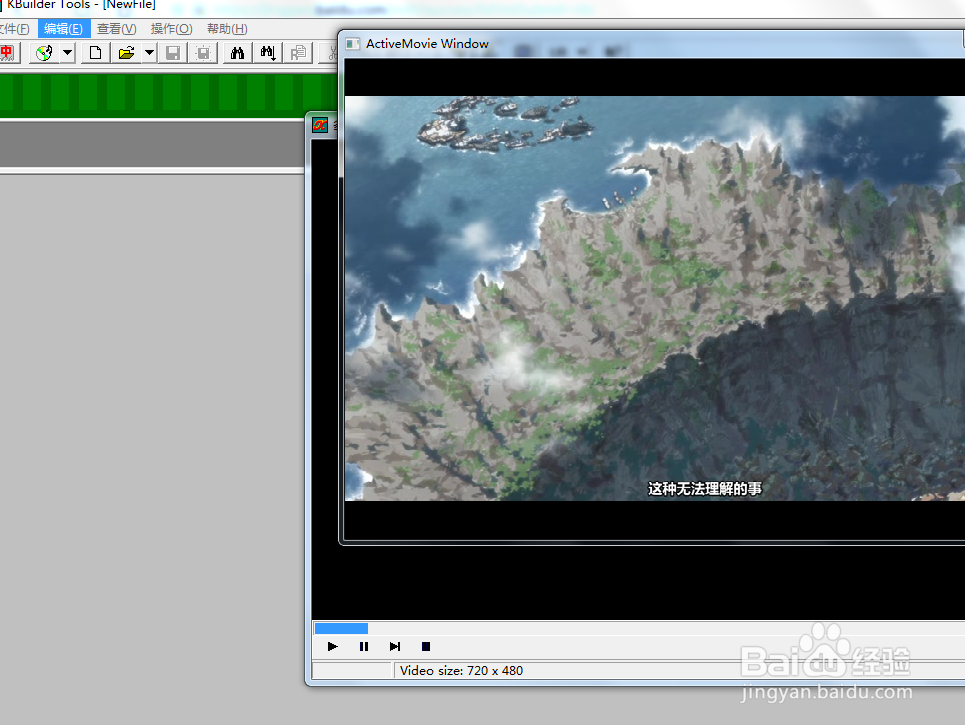Image resolution: width=965 pixels, height=725 pixels.
Task: Click the green lyrics timeline strip
Action: coord(169,95)
